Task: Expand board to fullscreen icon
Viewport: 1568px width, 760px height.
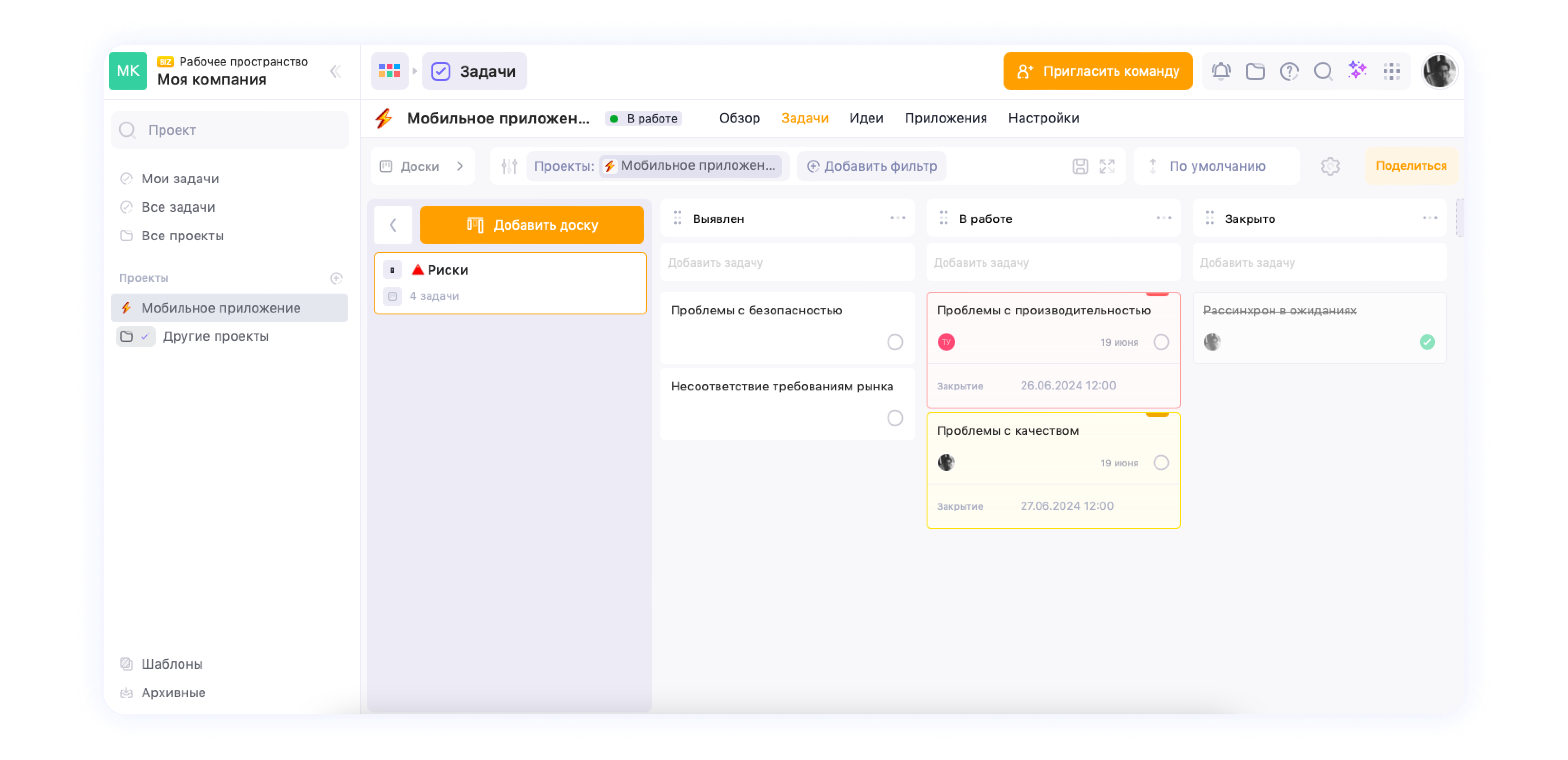Action: click(1107, 166)
